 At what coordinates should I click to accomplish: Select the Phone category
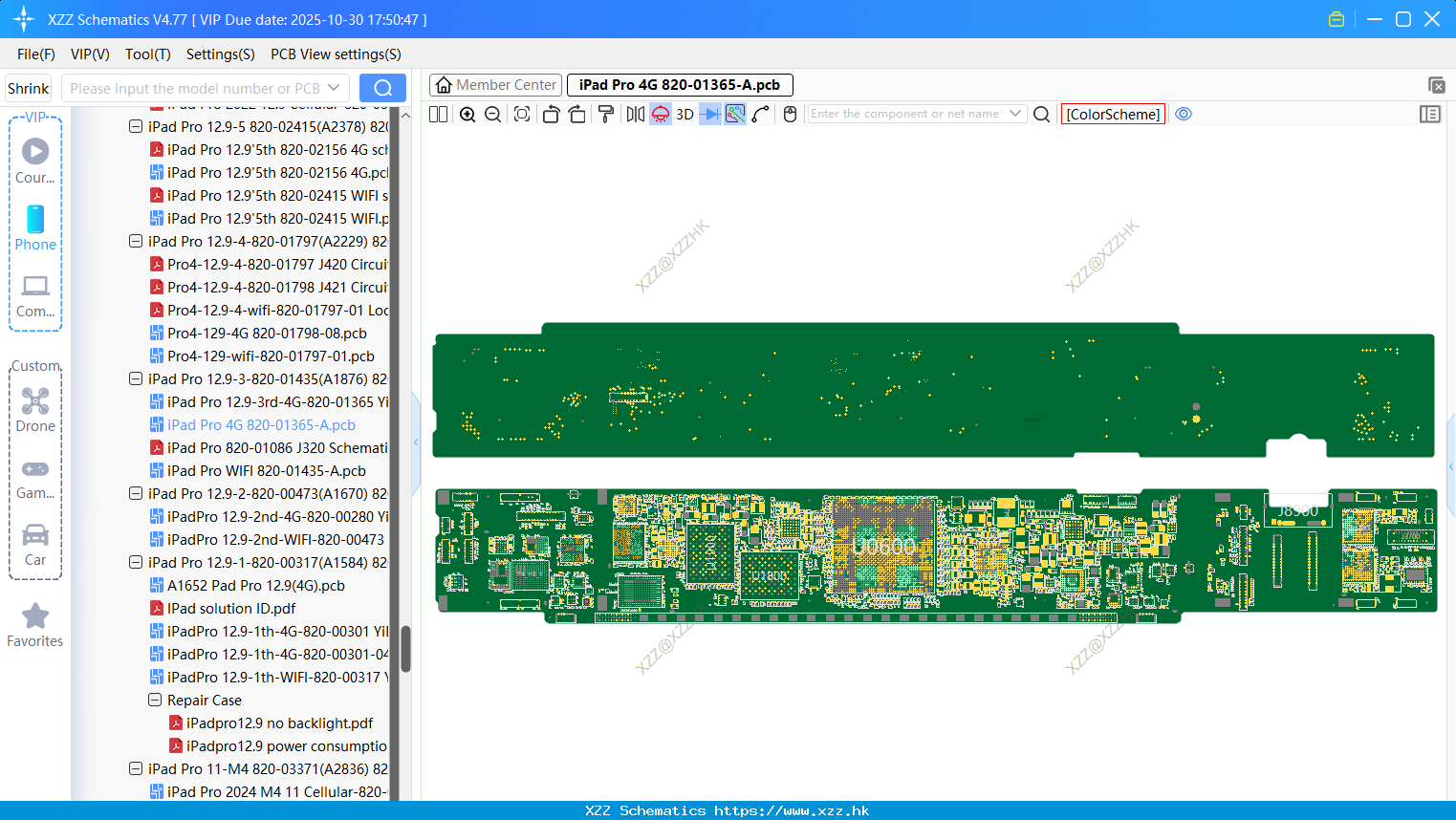click(35, 227)
